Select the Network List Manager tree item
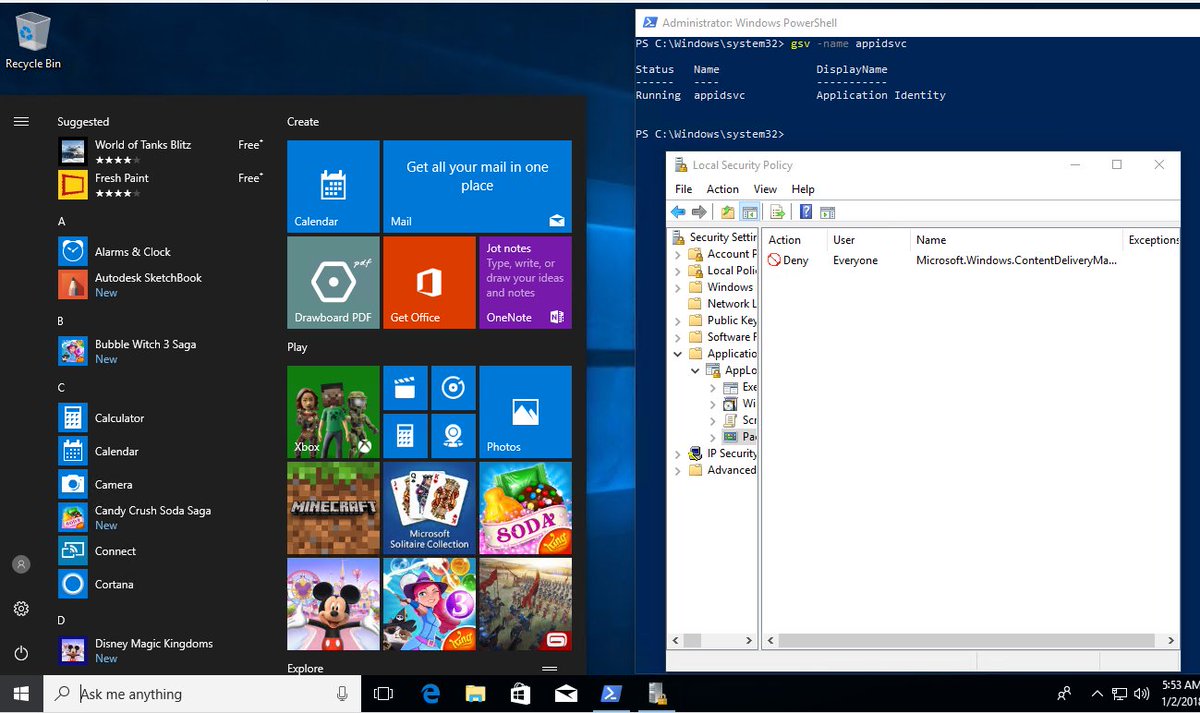This screenshot has width=1200, height=713. tap(722, 304)
